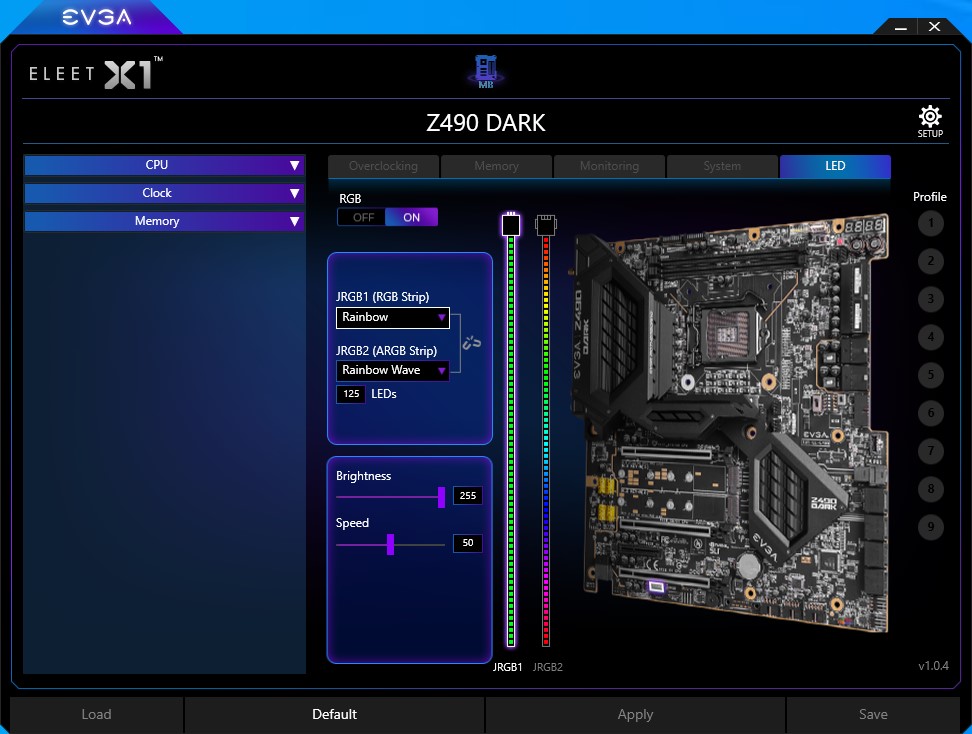
Task: Click the Speed slider handle
Action: click(391, 544)
